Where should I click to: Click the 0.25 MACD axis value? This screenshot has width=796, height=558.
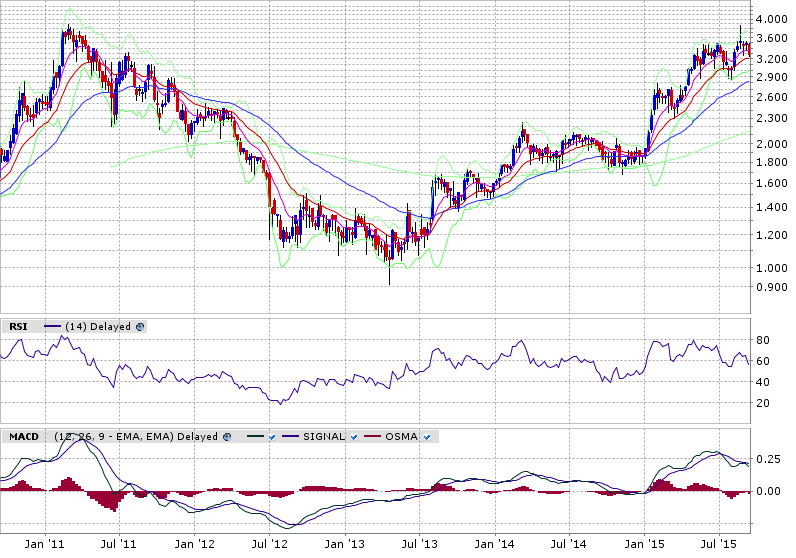pos(766,459)
